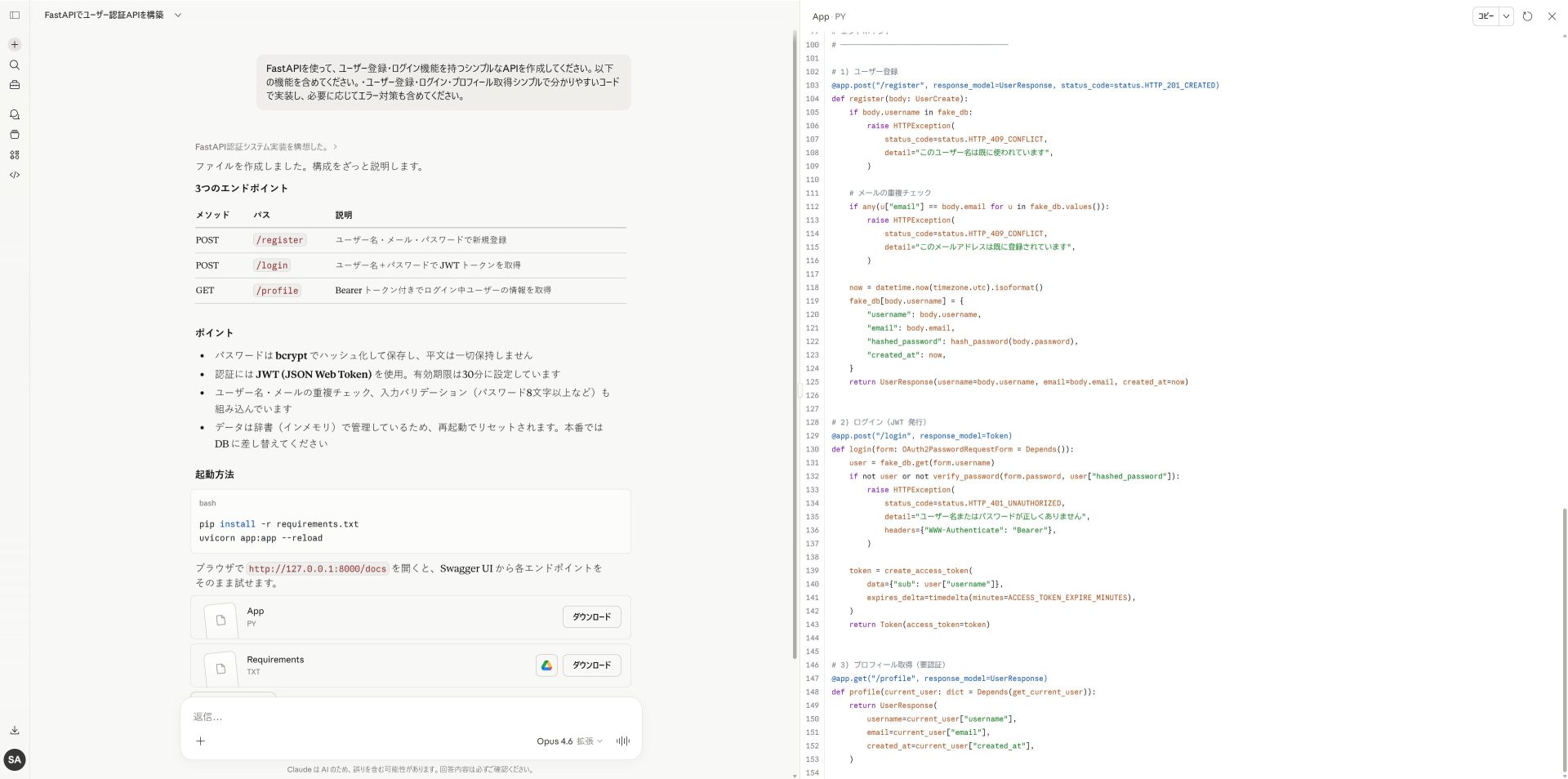Image resolution: width=1568 pixels, height=779 pixels.
Task: Start a new chat with plus icon
Action: tap(14, 45)
